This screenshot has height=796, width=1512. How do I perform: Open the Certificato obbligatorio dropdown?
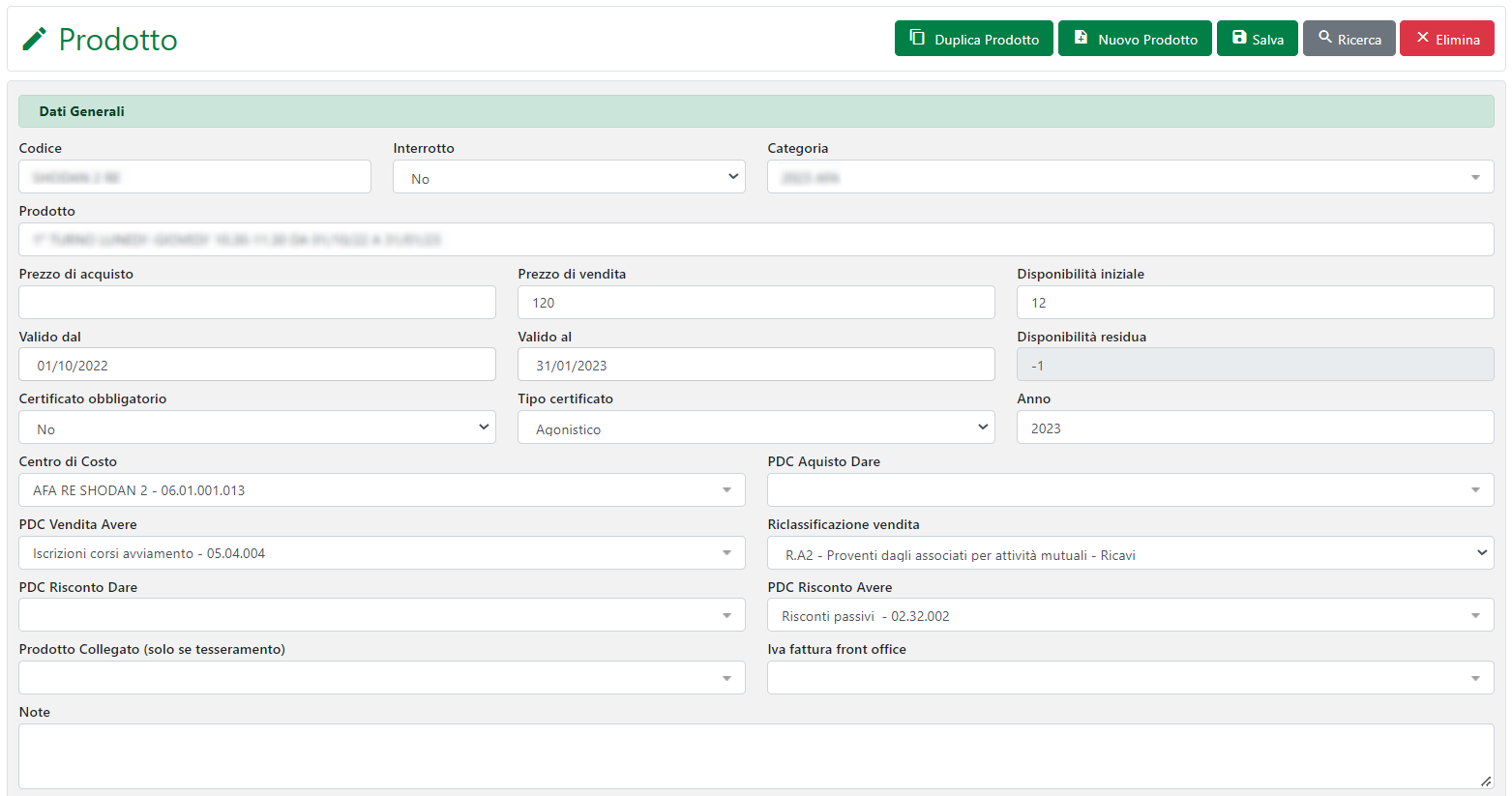[x=256, y=427]
